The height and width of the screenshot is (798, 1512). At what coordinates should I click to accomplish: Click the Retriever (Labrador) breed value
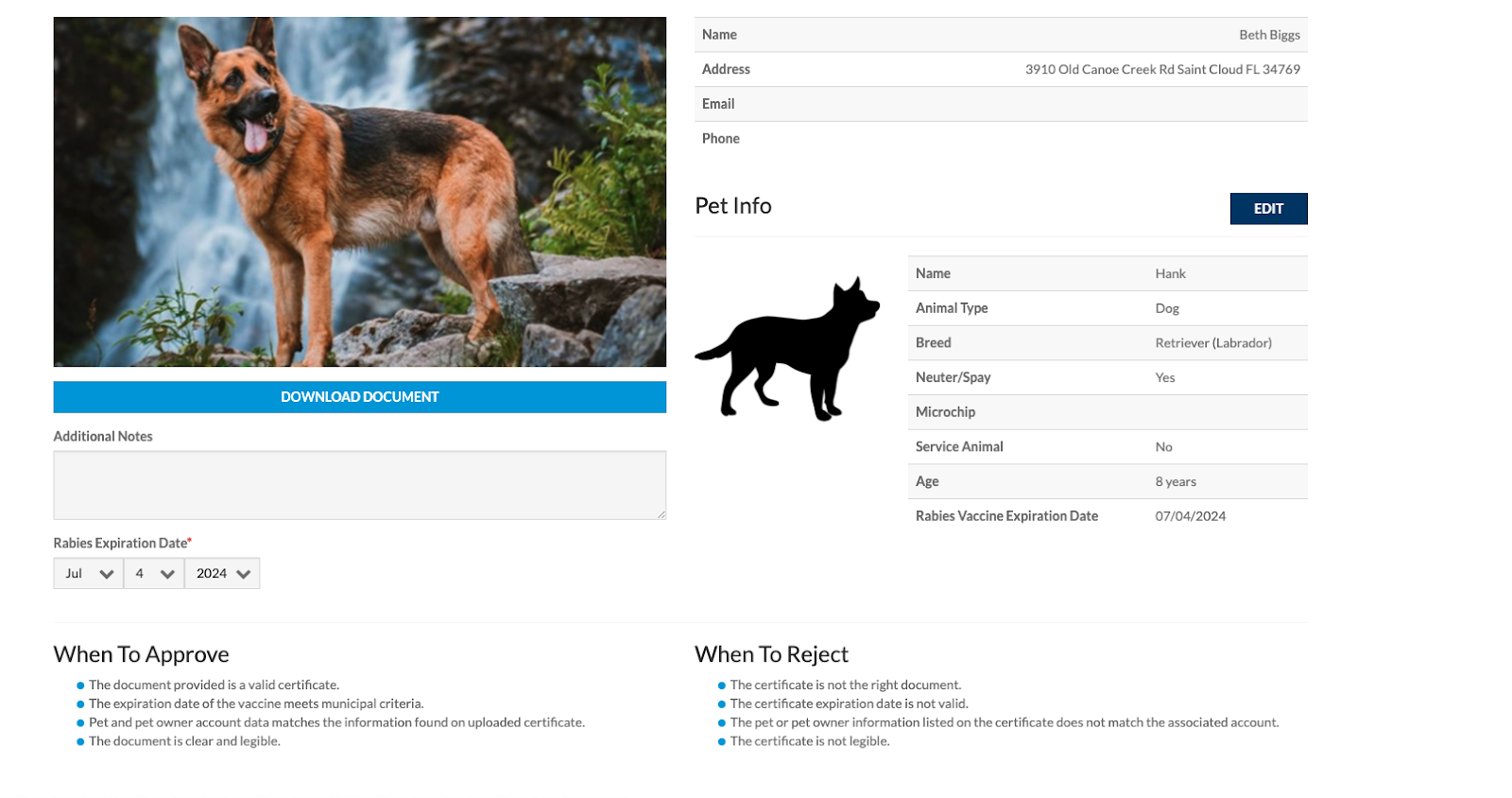coord(1213,343)
